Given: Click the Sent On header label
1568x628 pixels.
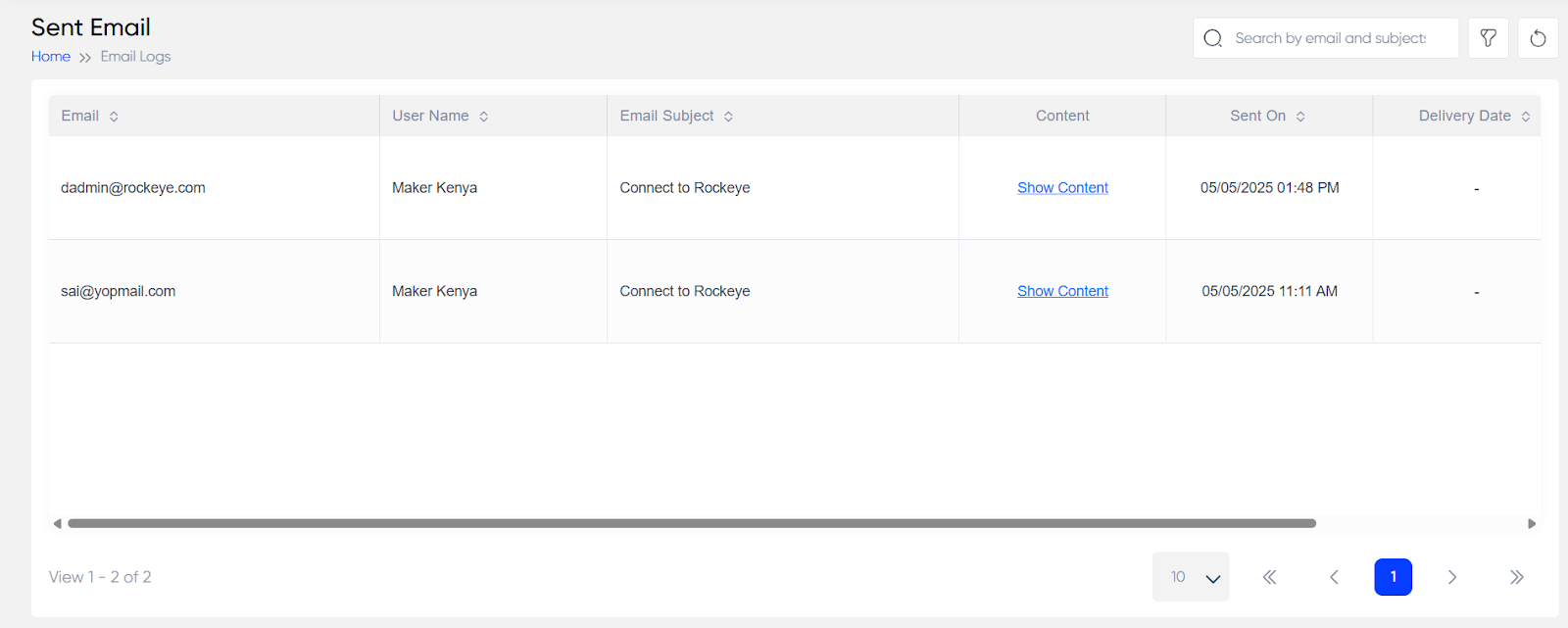Looking at the screenshot, I should coord(1257,116).
